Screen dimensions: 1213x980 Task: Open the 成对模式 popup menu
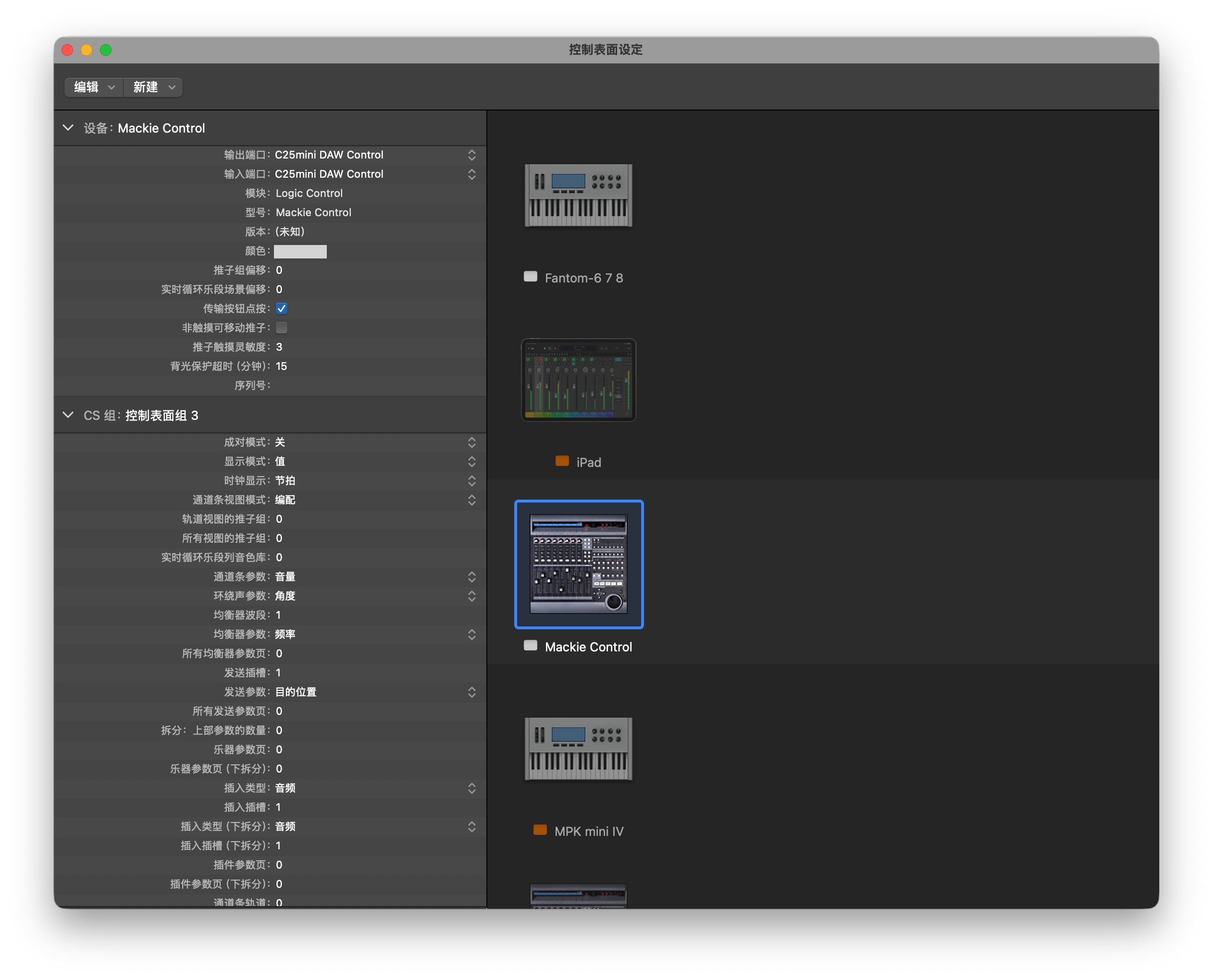pos(376,442)
